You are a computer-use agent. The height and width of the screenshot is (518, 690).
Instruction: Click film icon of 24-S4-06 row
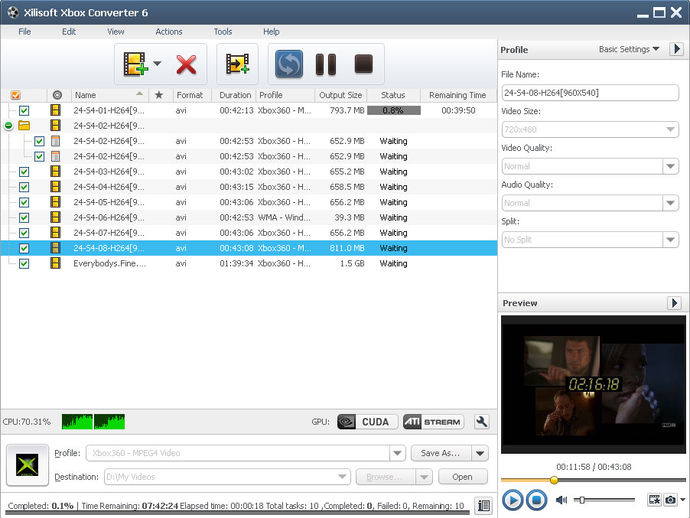point(55,217)
